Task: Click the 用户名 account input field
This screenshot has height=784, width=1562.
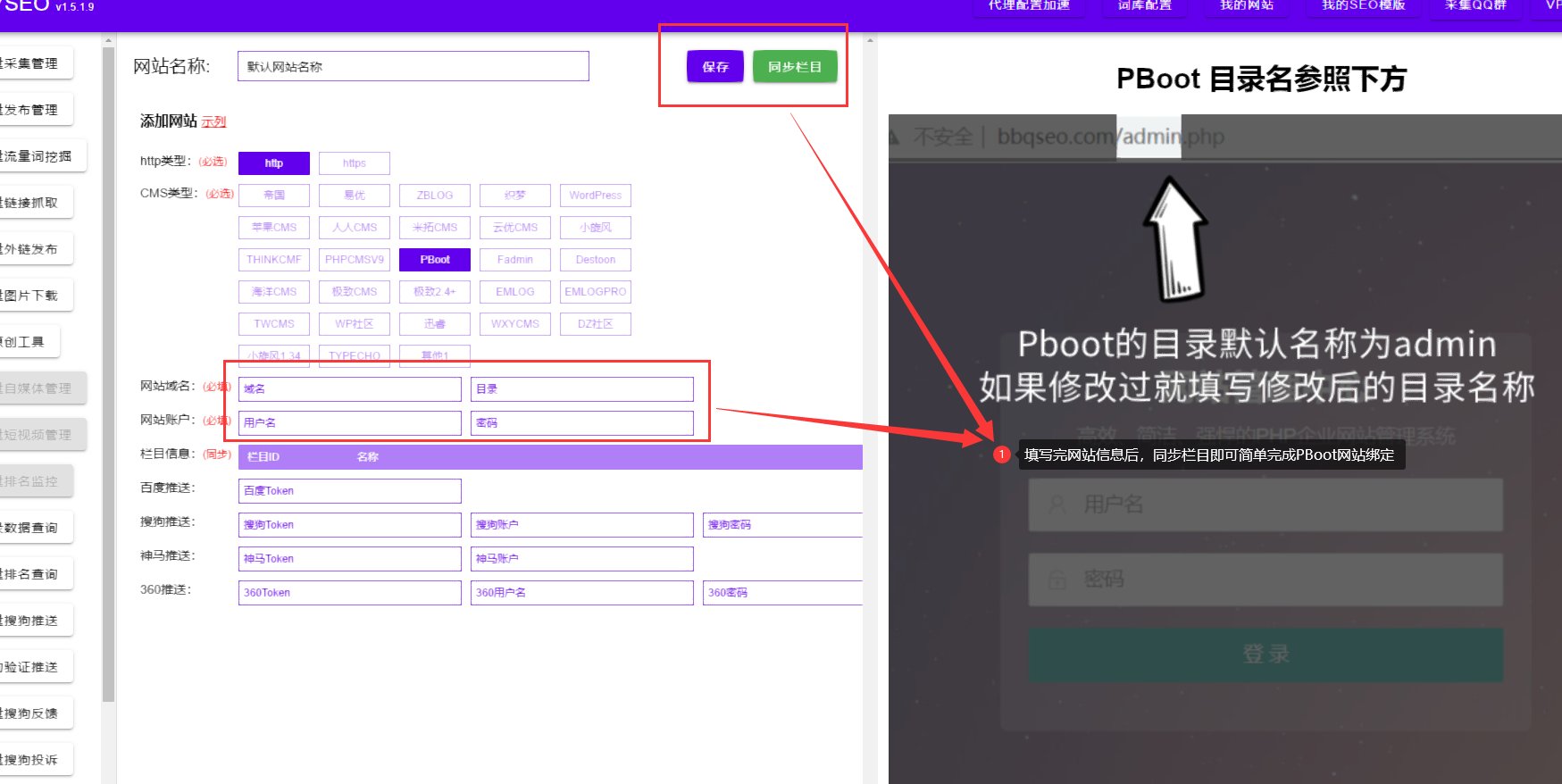Action: (350, 423)
